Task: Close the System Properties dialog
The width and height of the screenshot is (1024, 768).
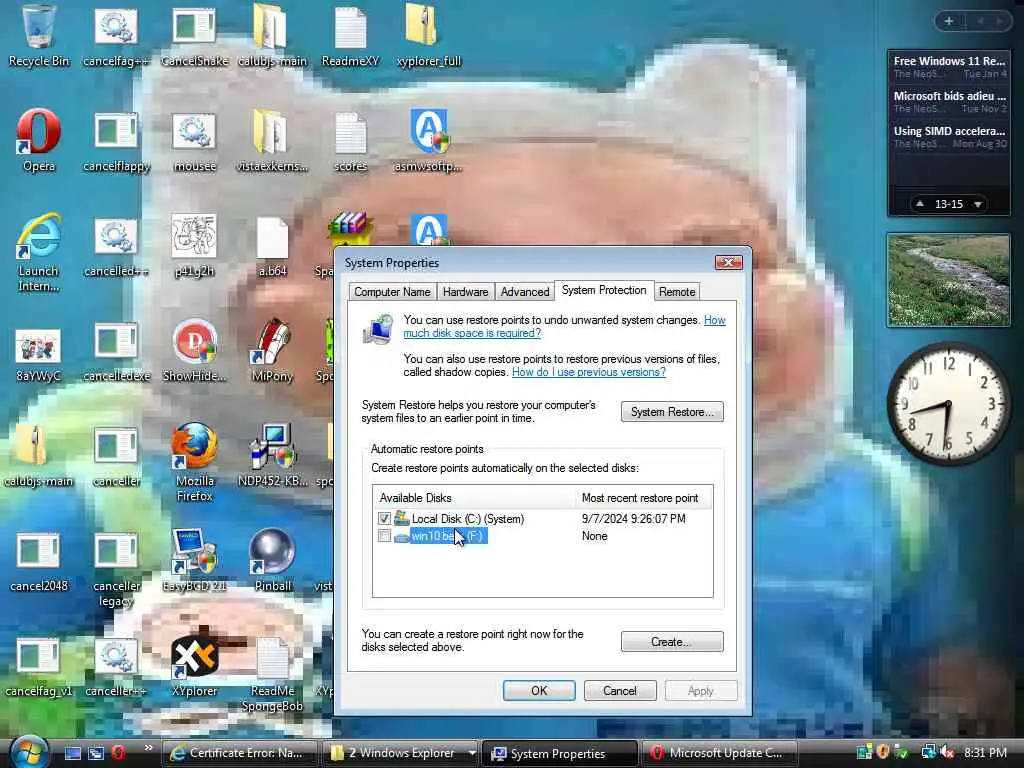Action: [x=728, y=263]
